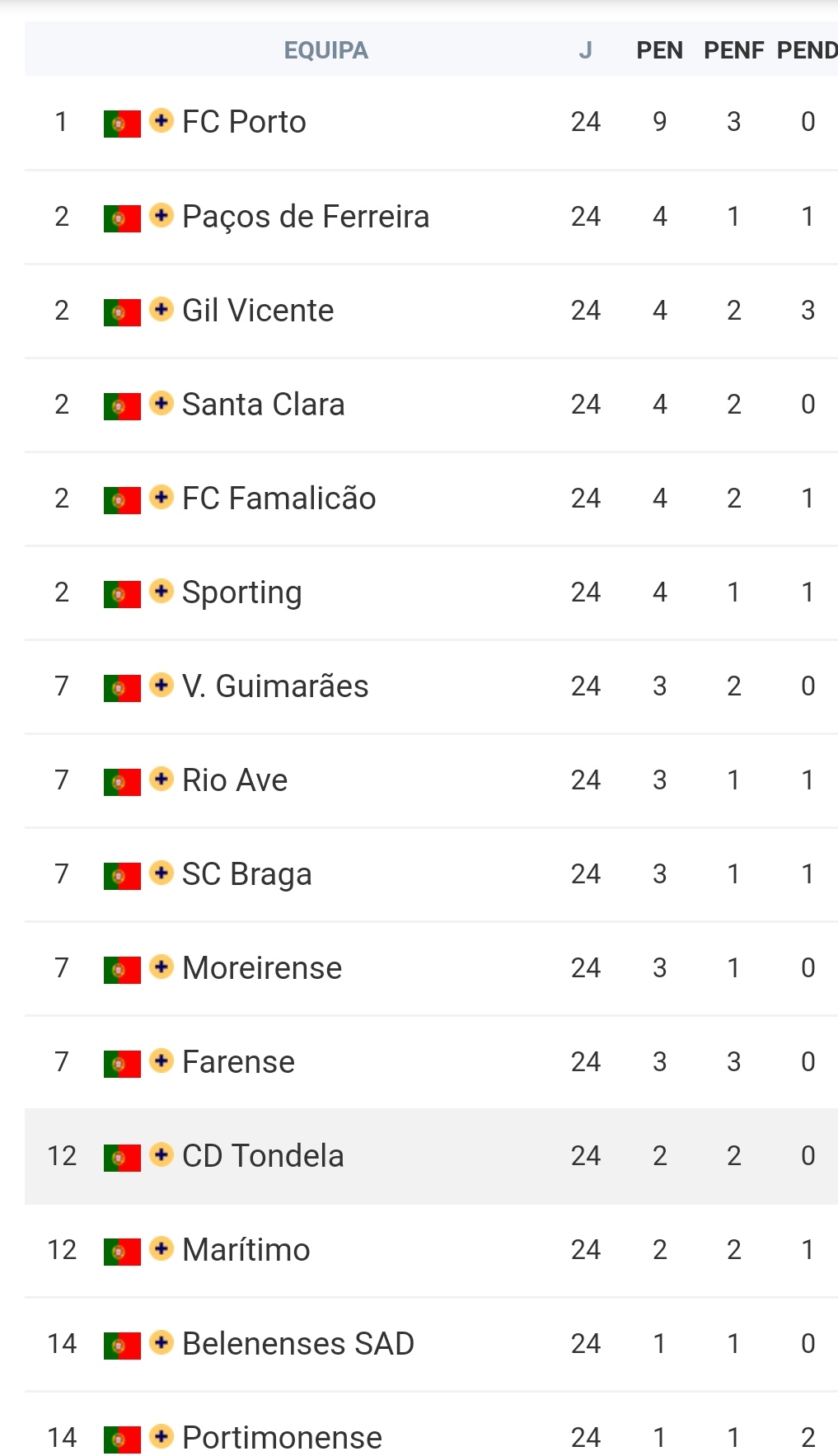Select the CD Tondela team name
The width and height of the screenshot is (838, 1456).
pos(263,1156)
